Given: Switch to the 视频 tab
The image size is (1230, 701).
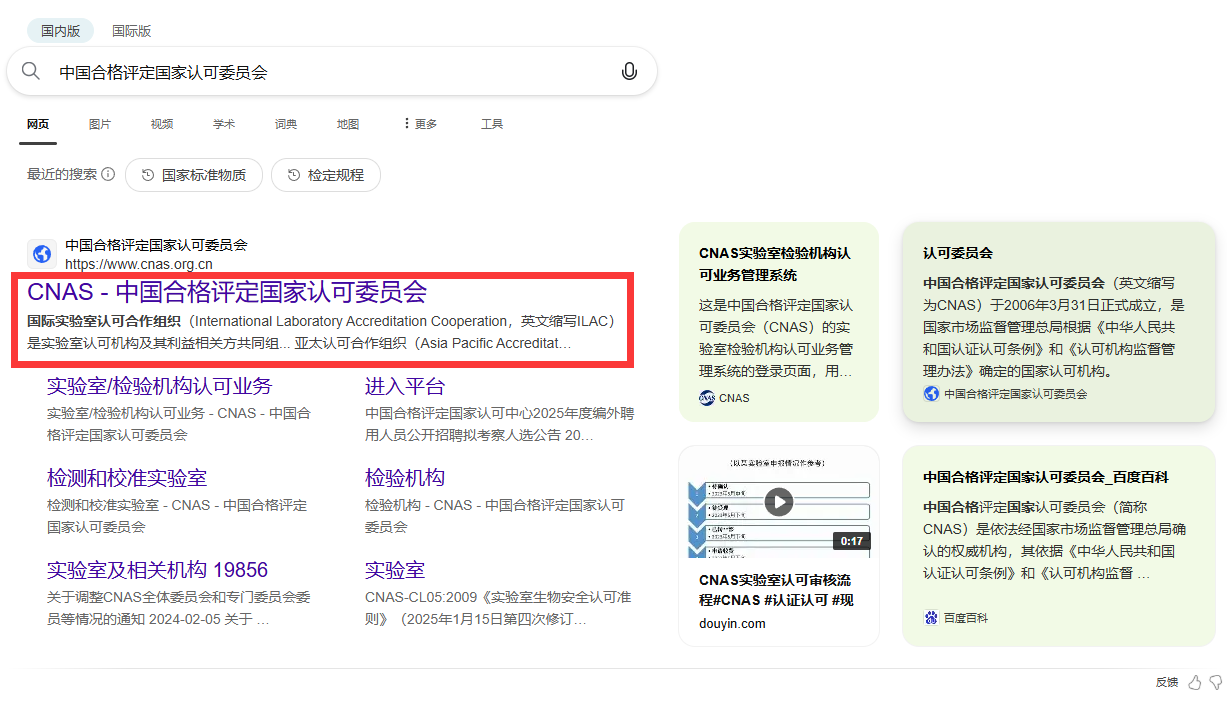Looking at the screenshot, I should 161,123.
